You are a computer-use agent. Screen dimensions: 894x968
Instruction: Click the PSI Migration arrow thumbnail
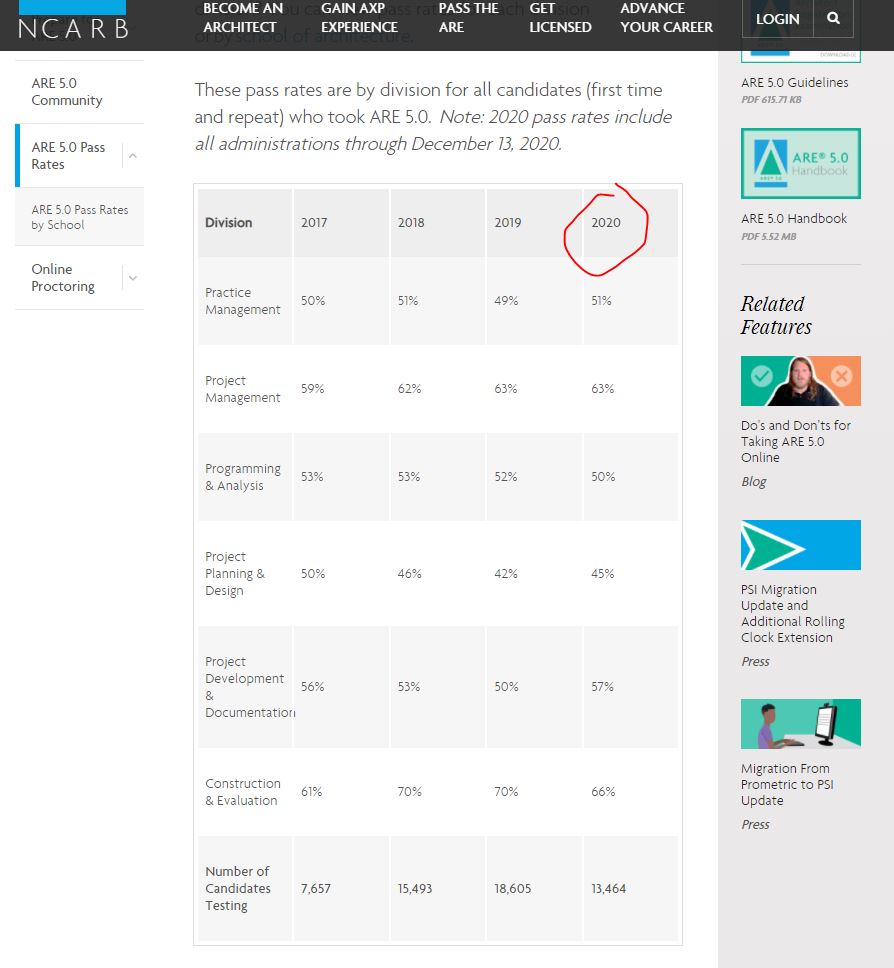click(801, 545)
